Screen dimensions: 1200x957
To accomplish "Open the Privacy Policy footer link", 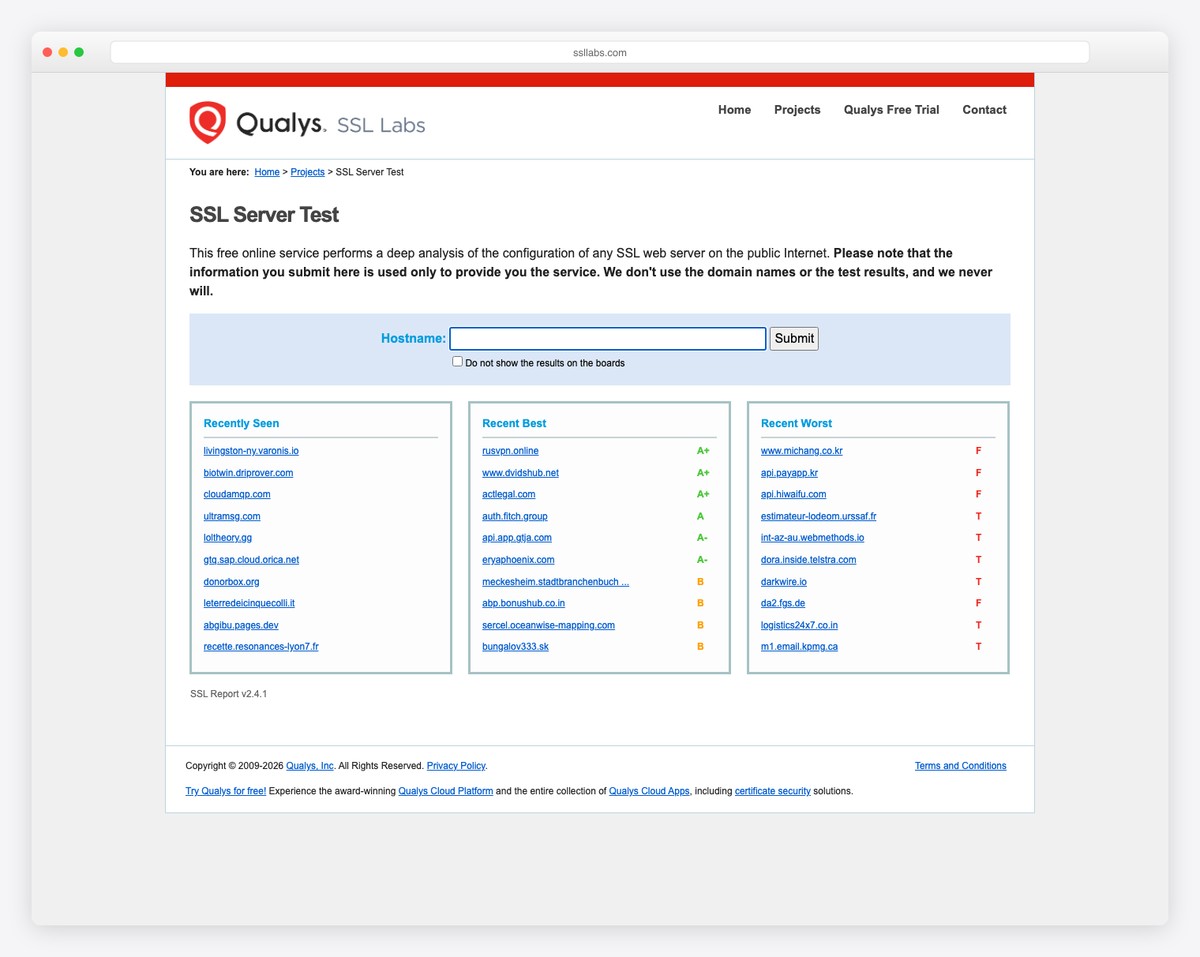I will tap(456, 766).
